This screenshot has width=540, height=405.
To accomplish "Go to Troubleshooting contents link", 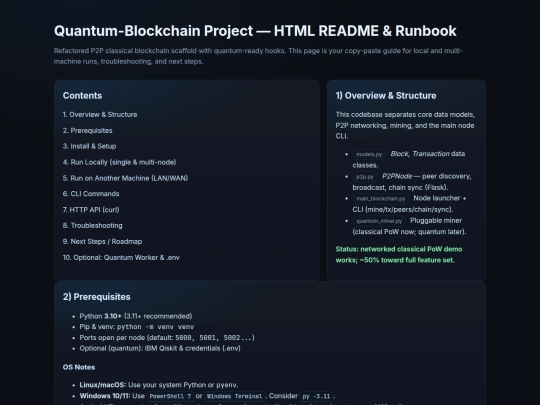I will coord(93,226).
